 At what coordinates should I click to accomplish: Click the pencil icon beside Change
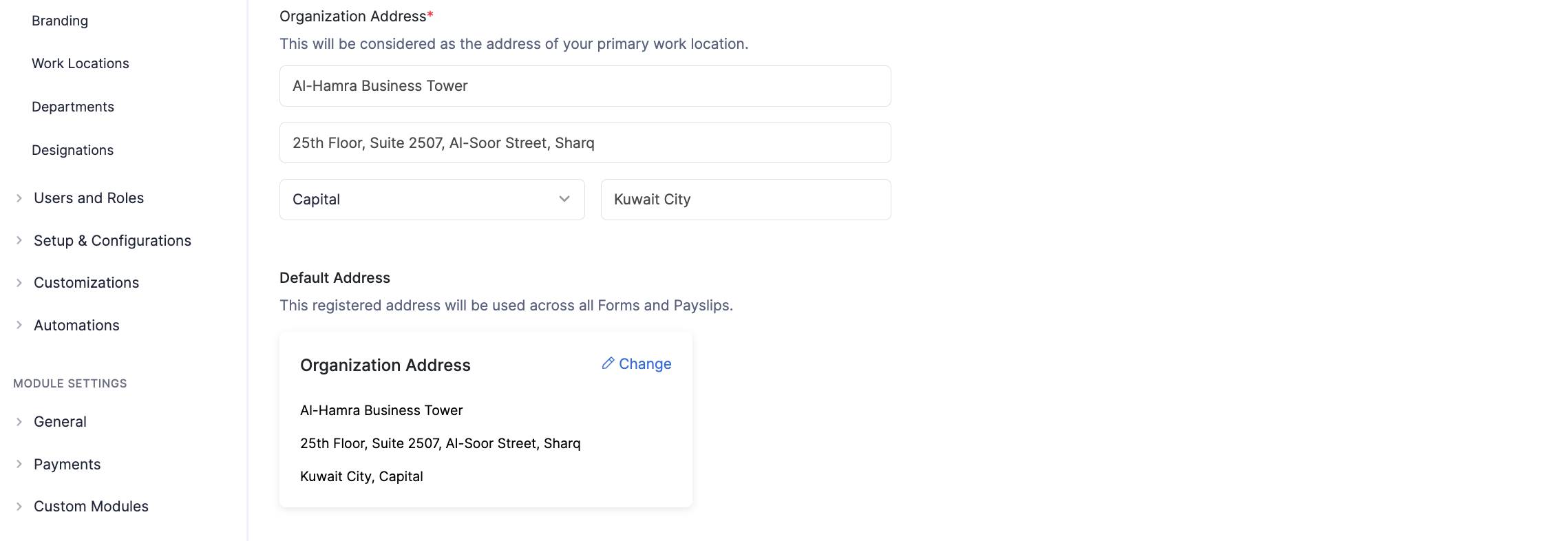pyautogui.click(x=608, y=363)
